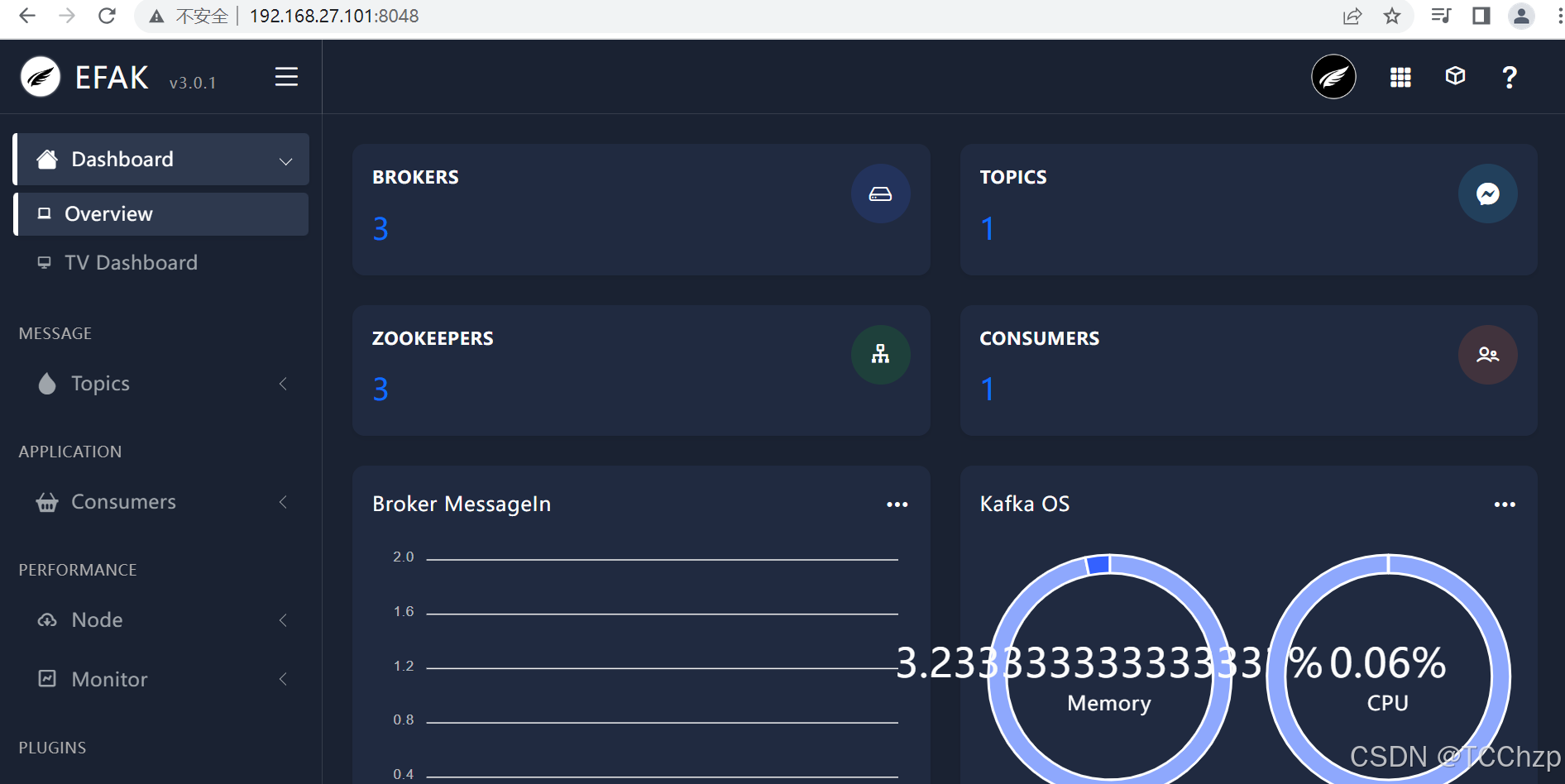Click the Brokers drive icon
The width and height of the screenshot is (1565, 784).
(881, 194)
